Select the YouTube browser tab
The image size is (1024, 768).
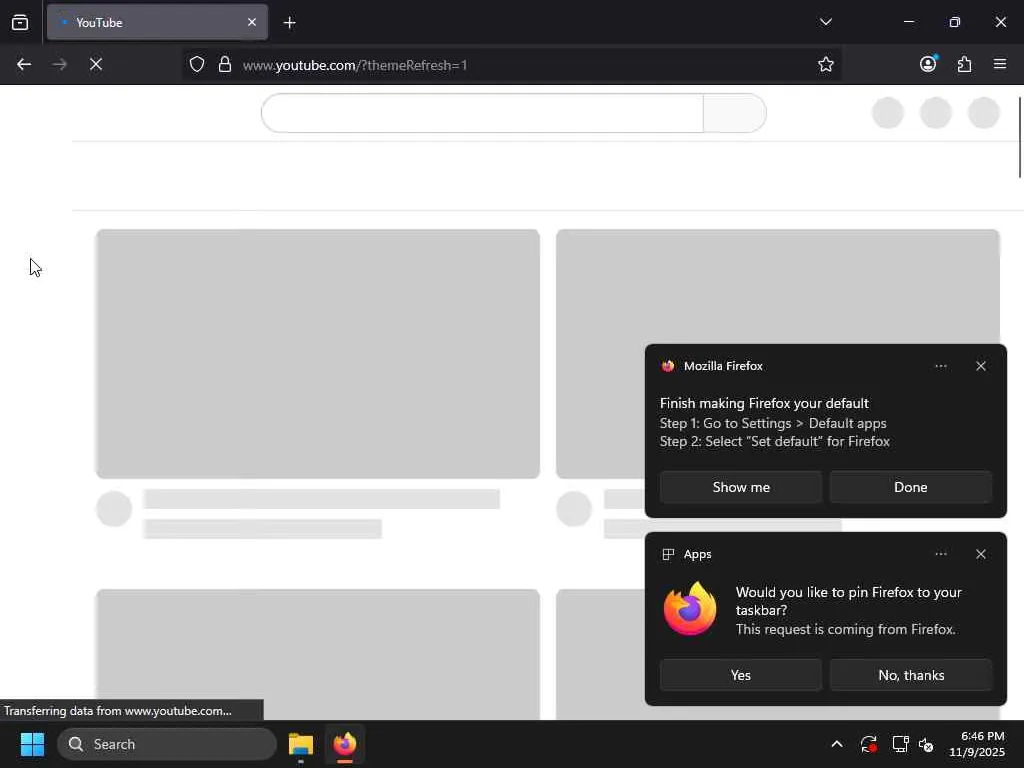[157, 22]
